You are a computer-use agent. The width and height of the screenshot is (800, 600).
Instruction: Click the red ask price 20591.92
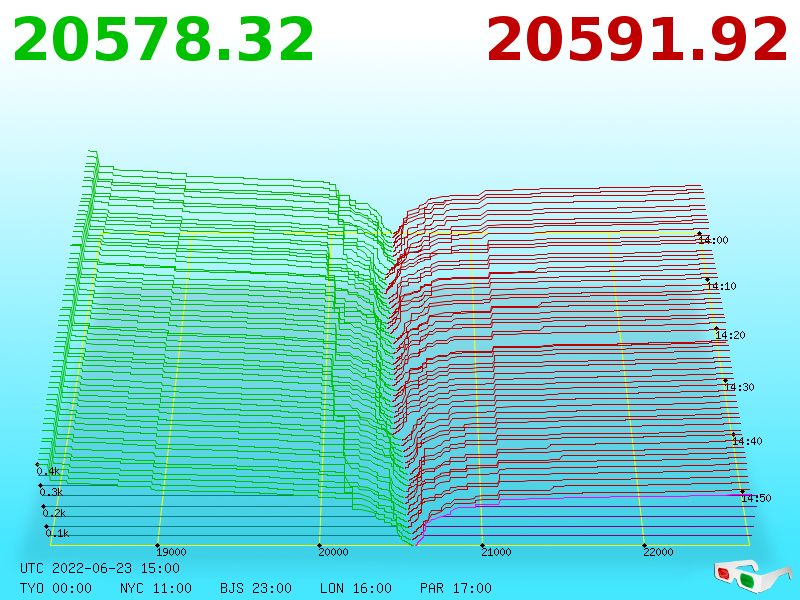tap(637, 40)
